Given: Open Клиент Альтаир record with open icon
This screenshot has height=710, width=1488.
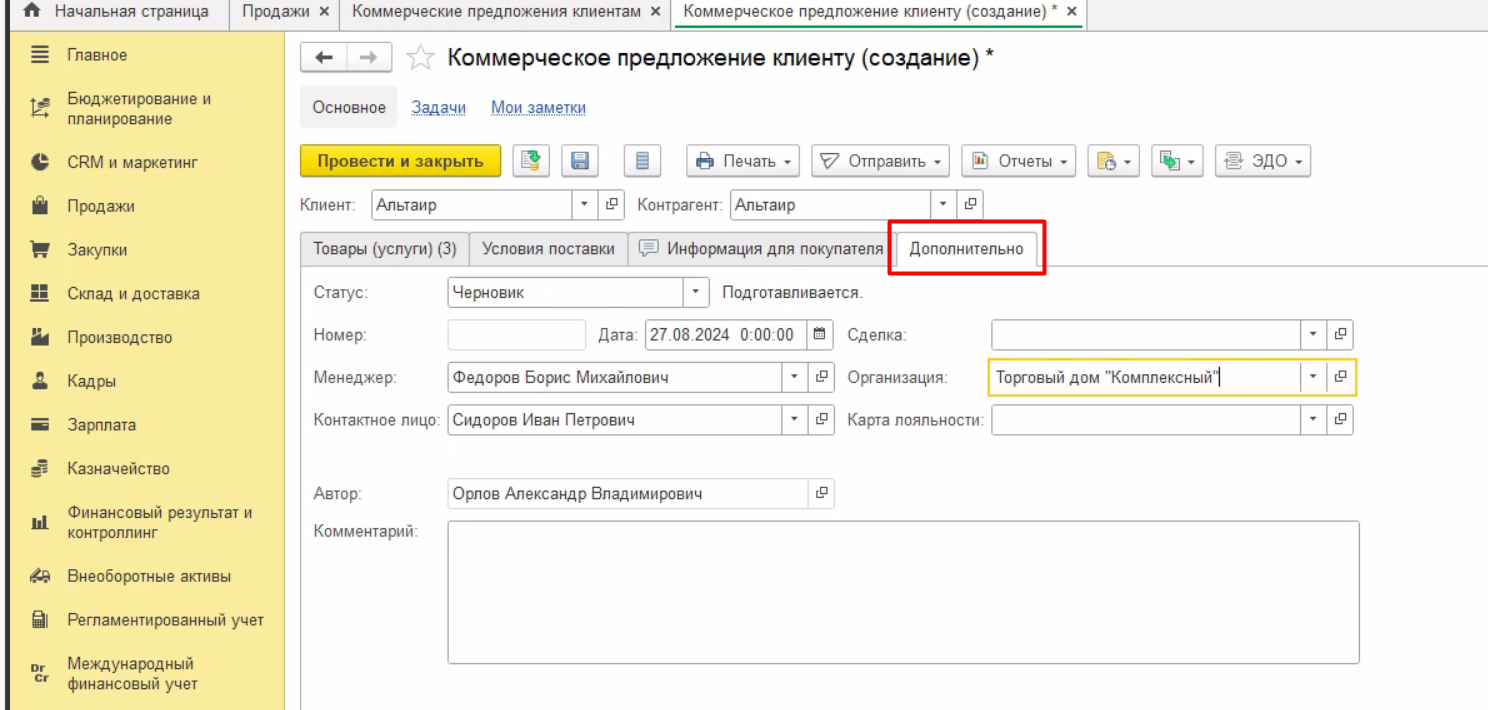Looking at the screenshot, I should point(612,205).
